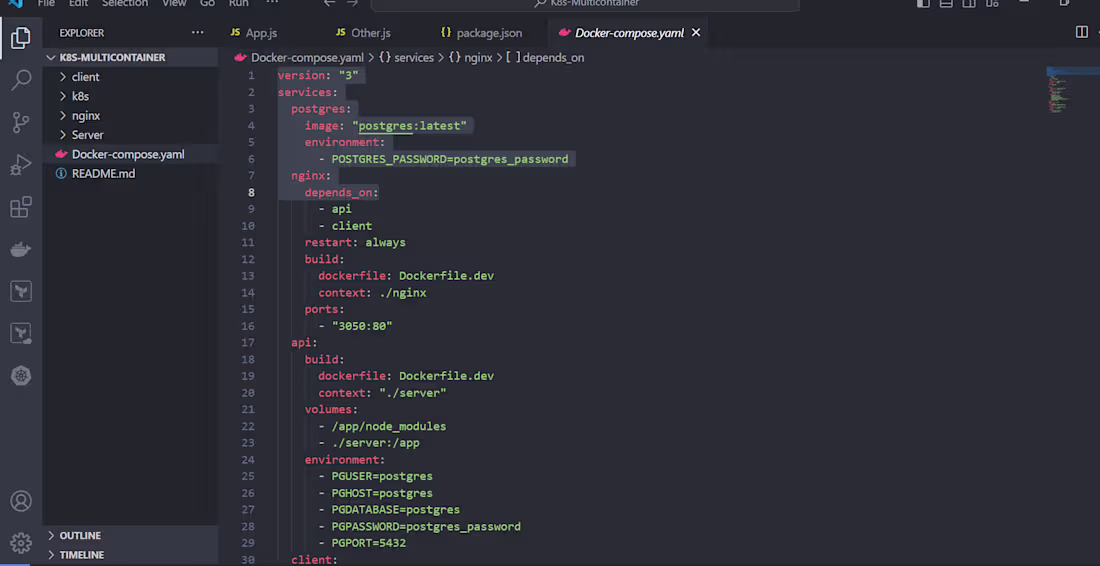
Task: Open the Run and Debug view
Action: point(21,165)
